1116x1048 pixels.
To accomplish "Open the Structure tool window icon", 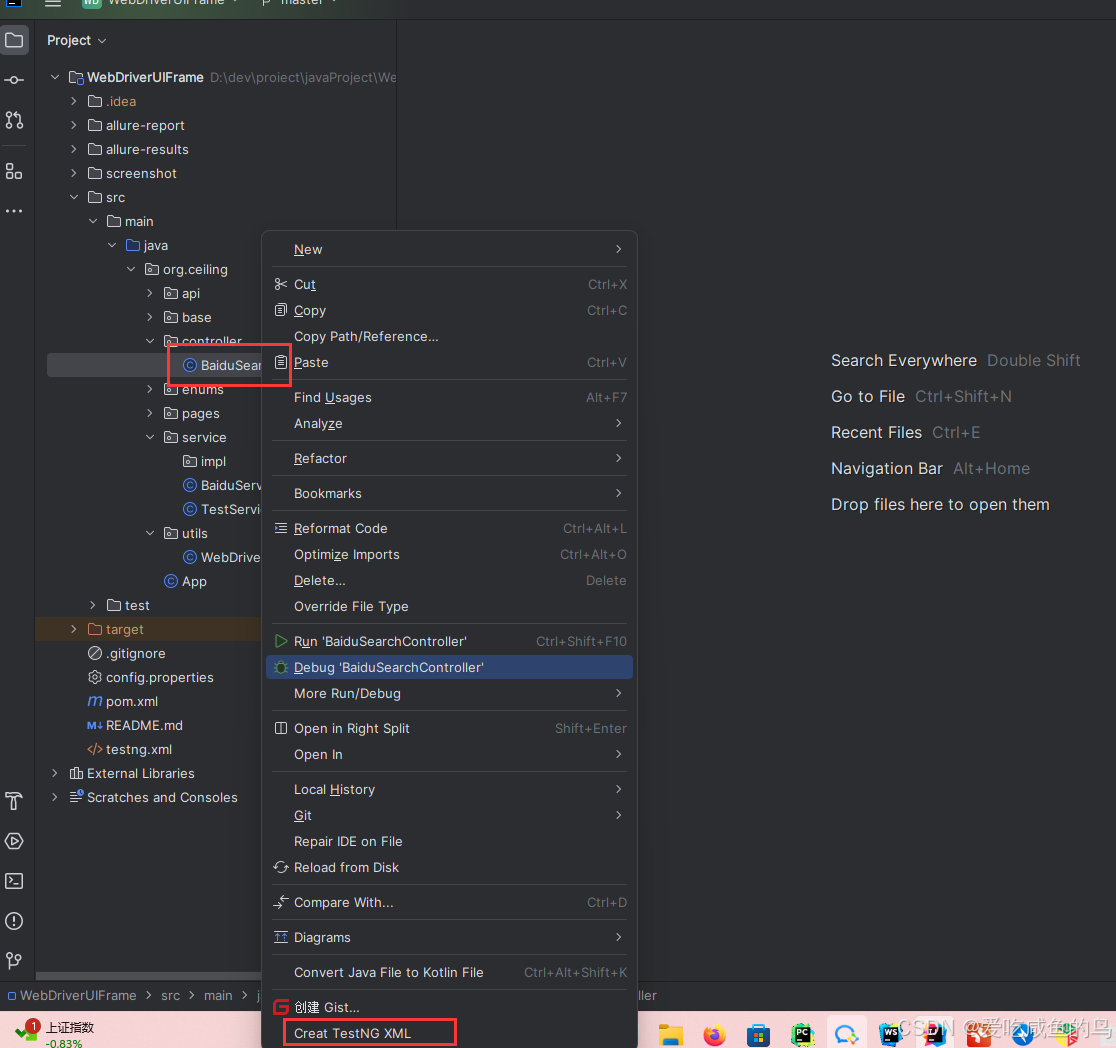I will tap(14, 171).
